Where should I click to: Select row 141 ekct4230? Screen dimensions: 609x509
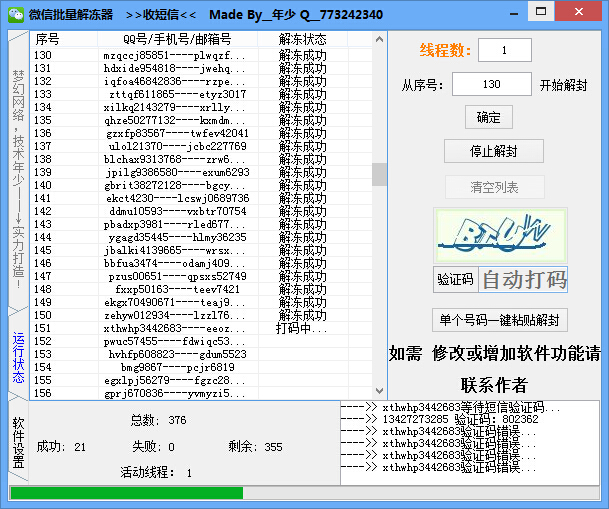pos(201,198)
